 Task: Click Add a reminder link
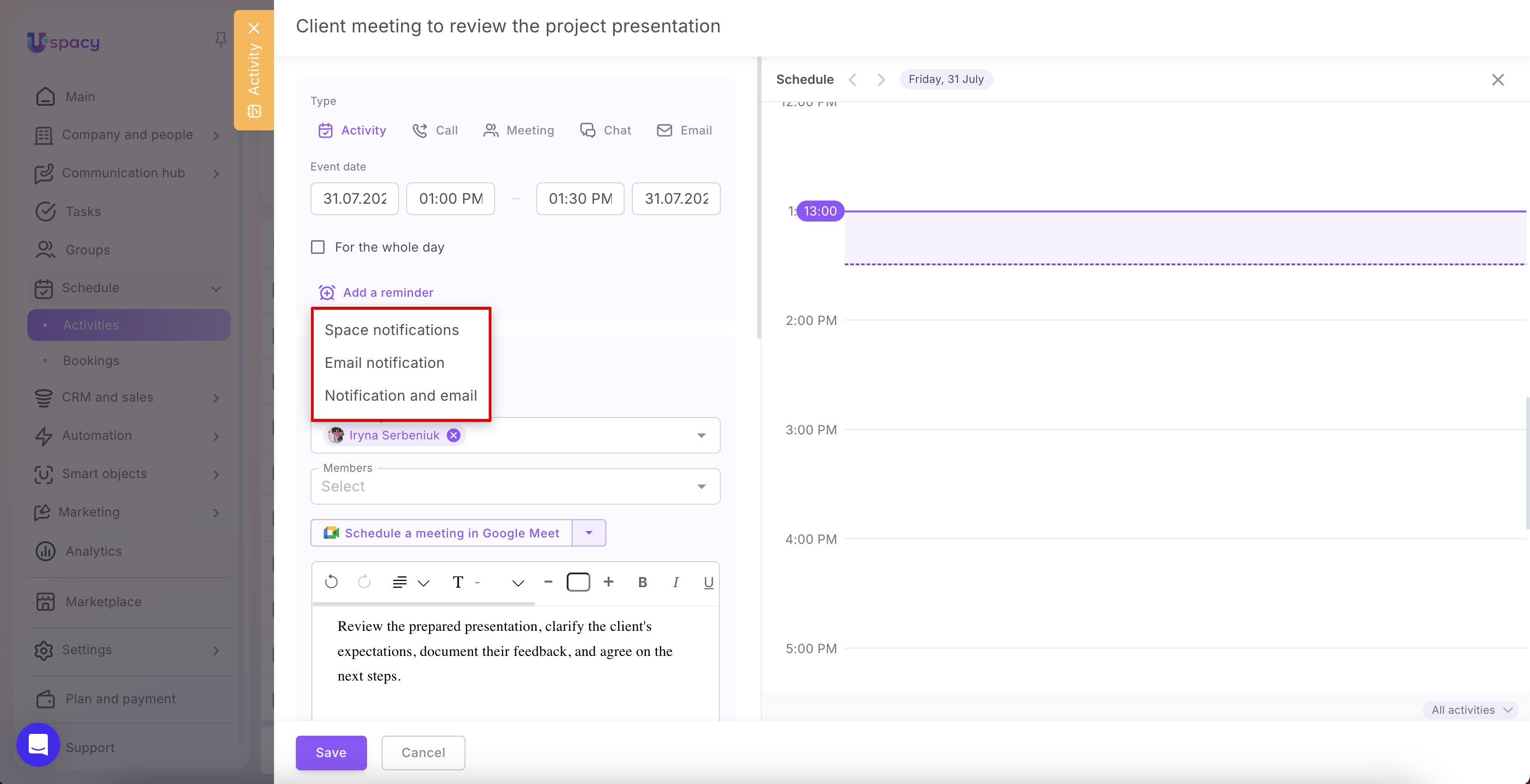[x=376, y=292]
